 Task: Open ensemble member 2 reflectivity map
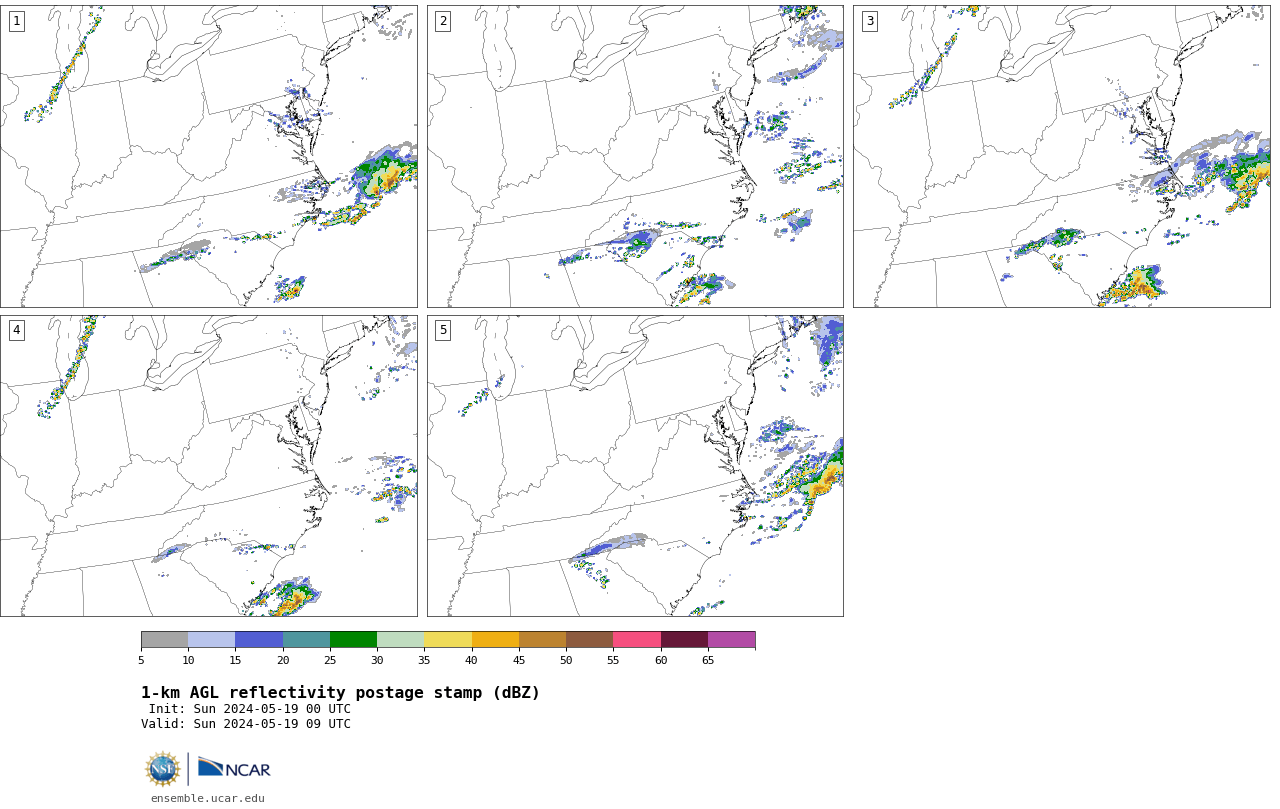coord(635,156)
